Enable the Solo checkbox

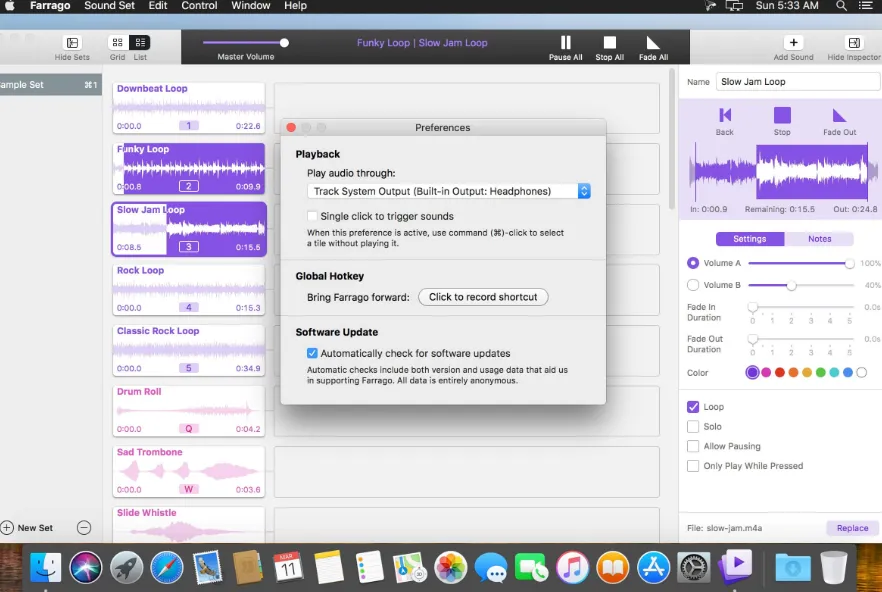(693, 427)
